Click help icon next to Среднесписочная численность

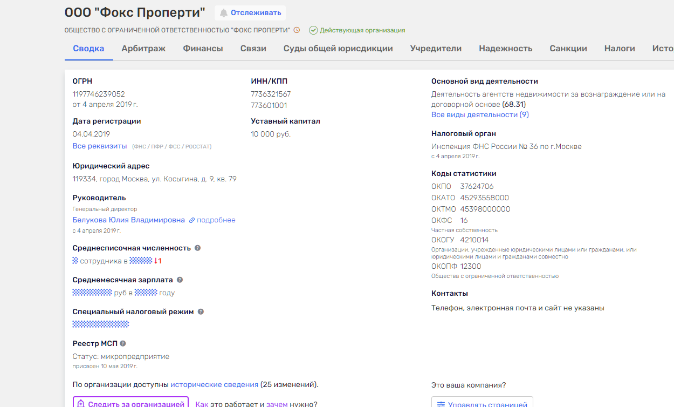click(198, 248)
